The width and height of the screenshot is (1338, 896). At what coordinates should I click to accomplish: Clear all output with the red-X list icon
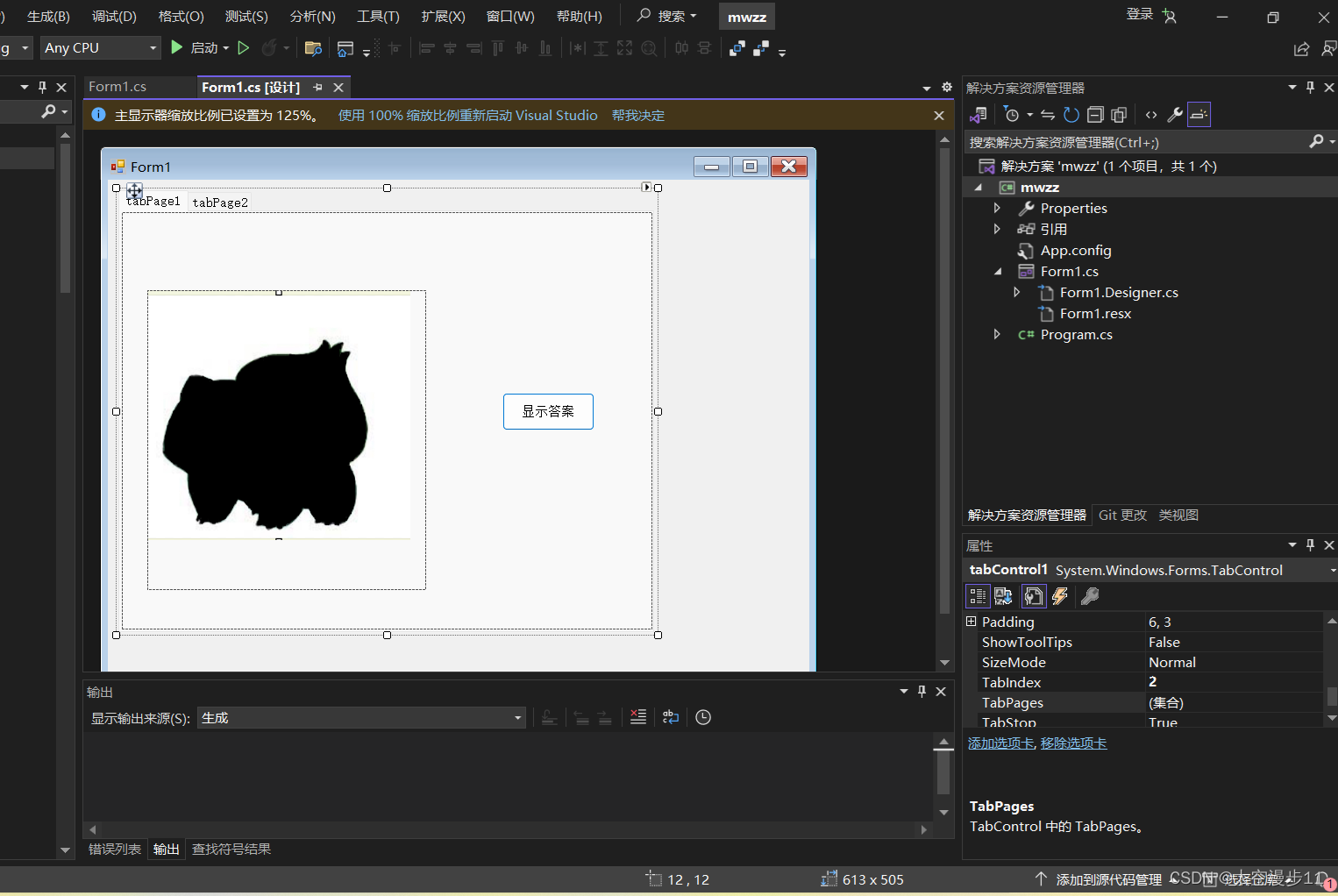click(638, 717)
